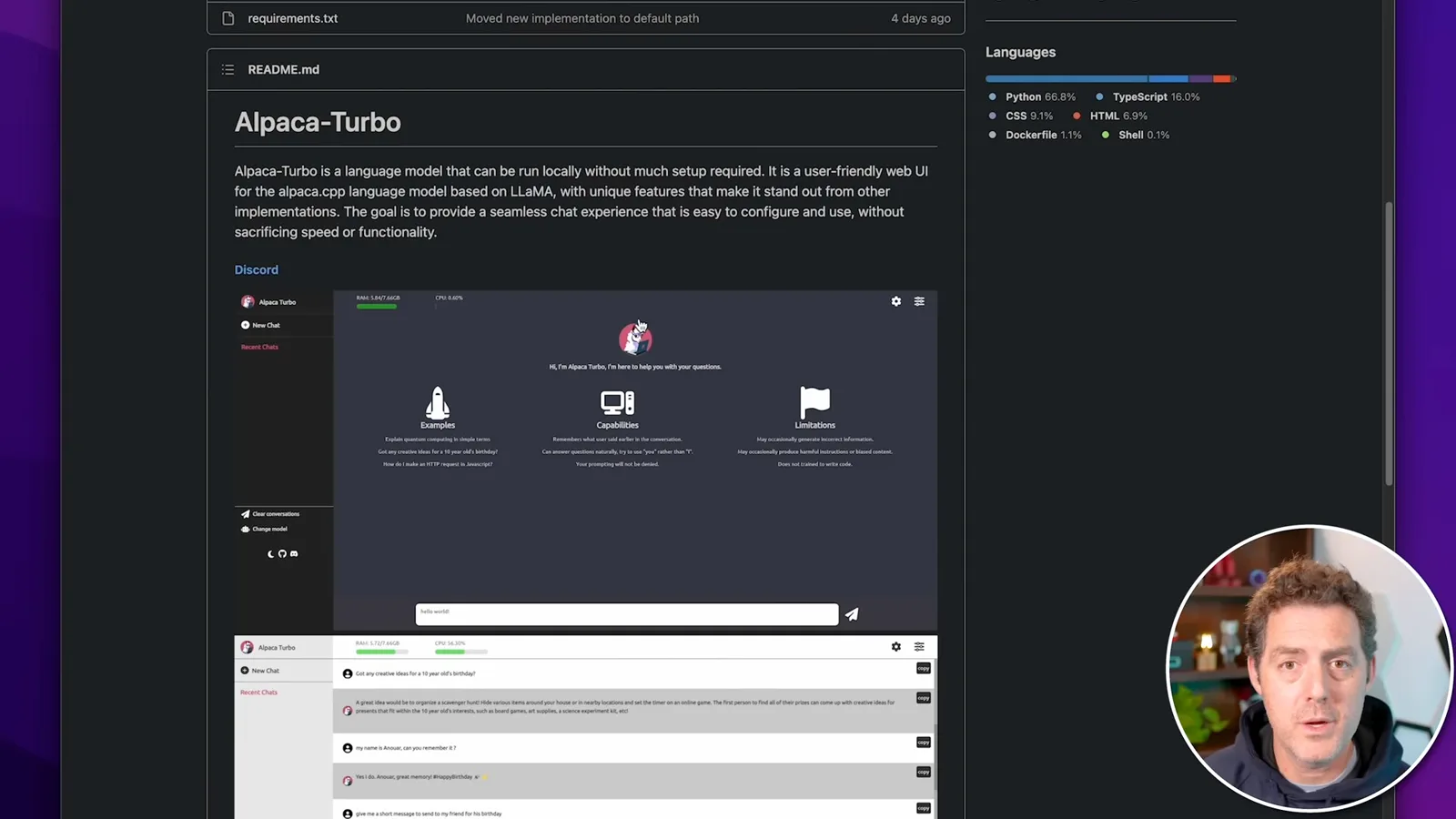Click the RAM usage bar in dark screenshot
The width and height of the screenshot is (1456, 819).
(x=377, y=307)
